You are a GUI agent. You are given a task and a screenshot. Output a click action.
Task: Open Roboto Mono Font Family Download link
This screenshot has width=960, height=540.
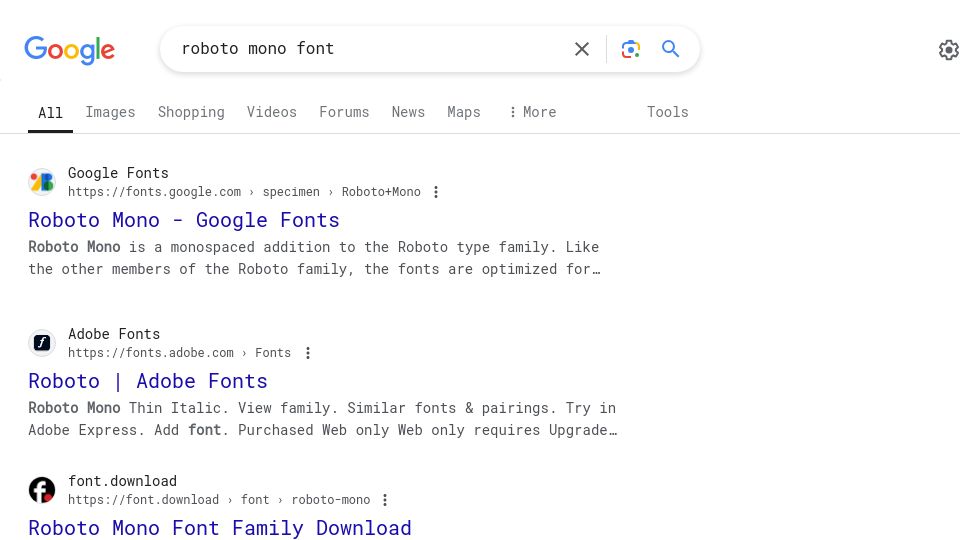click(220, 528)
